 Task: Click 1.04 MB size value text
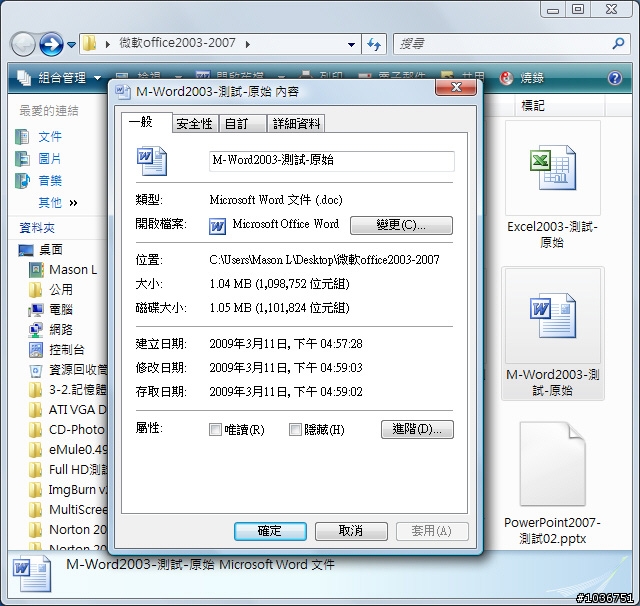pyautogui.click(x=279, y=284)
